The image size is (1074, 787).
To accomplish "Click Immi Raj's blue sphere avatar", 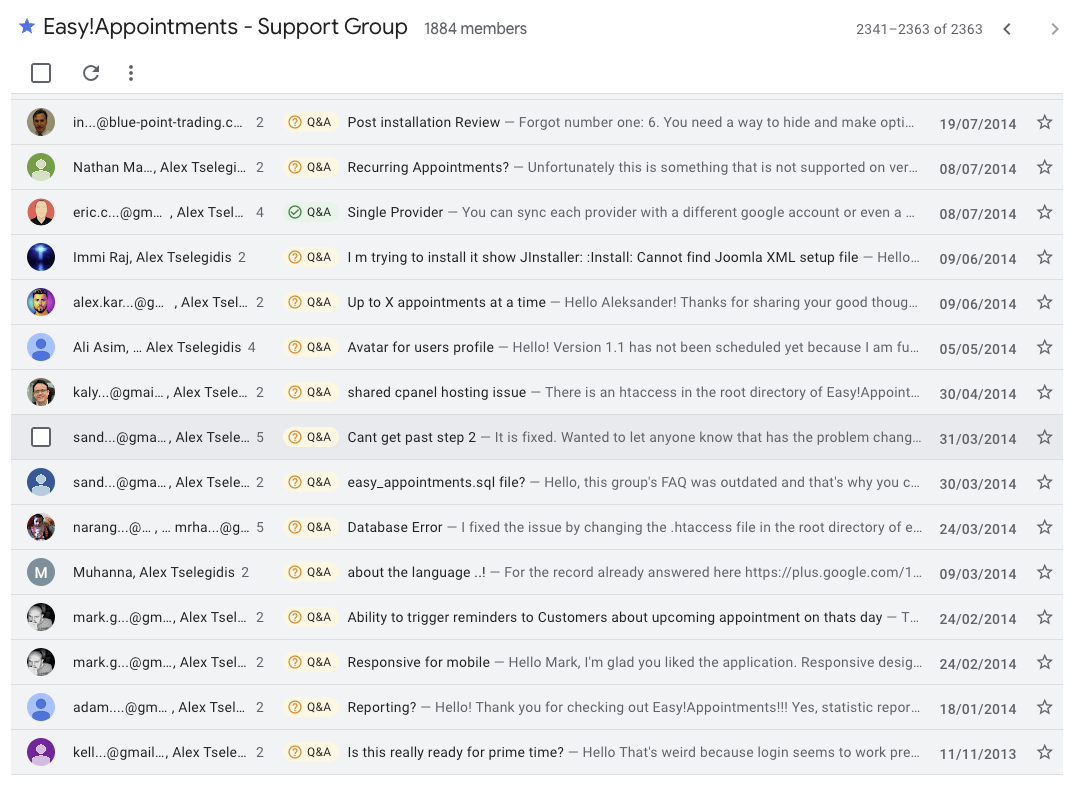I will pyautogui.click(x=41, y=257).
